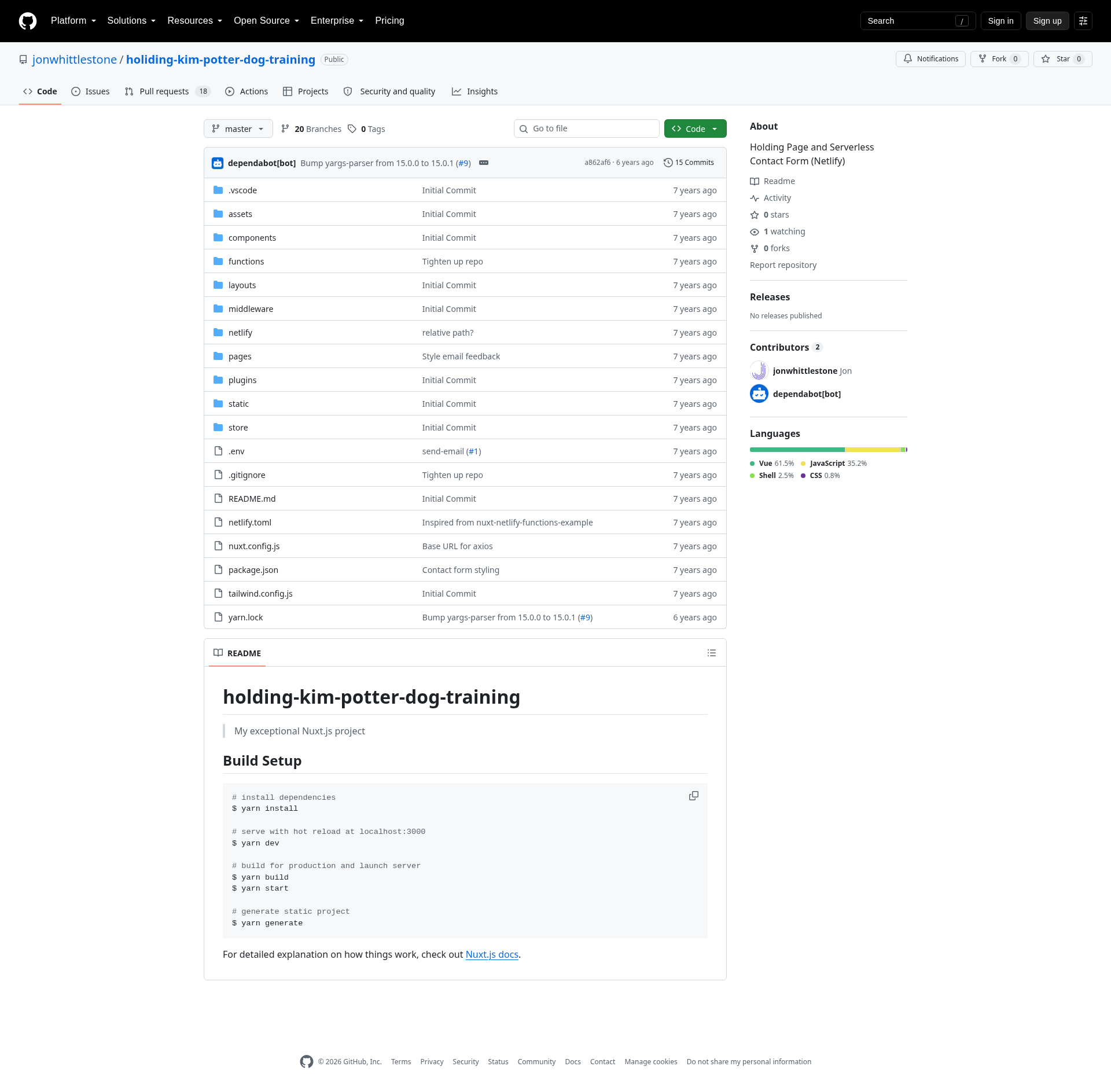Expand commit message ellipsis button
Image resolution: width=1111 pixels, height=1092 pixels.
[x=484, y=163]
